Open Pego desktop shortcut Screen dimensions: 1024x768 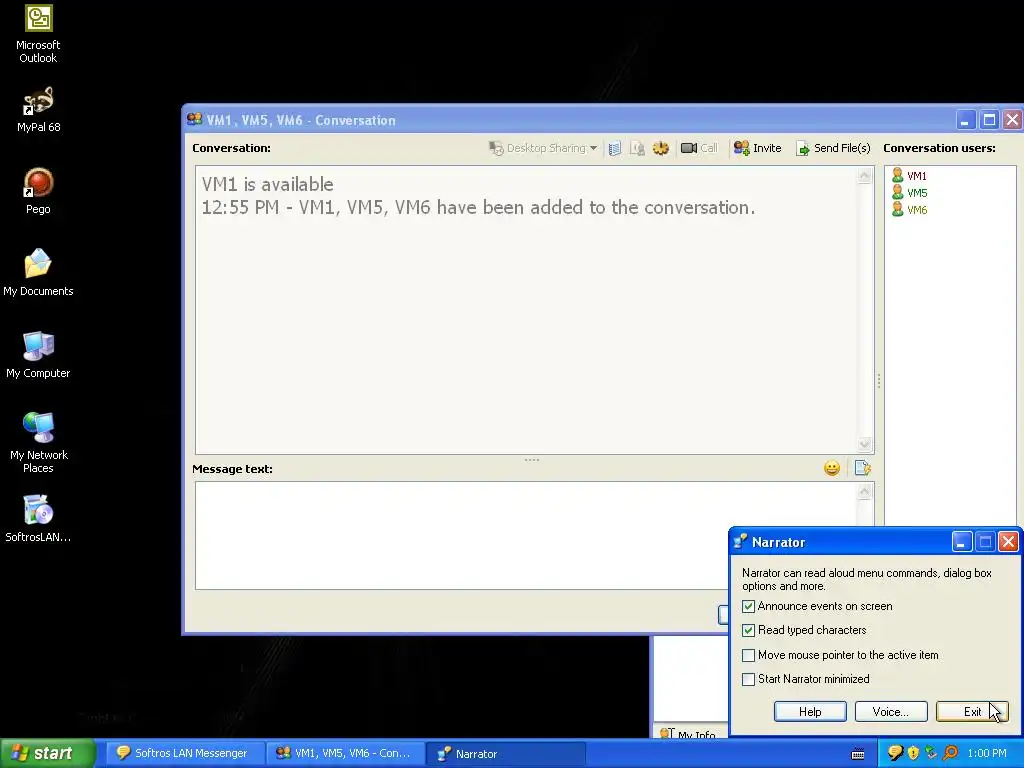point(39,191)
